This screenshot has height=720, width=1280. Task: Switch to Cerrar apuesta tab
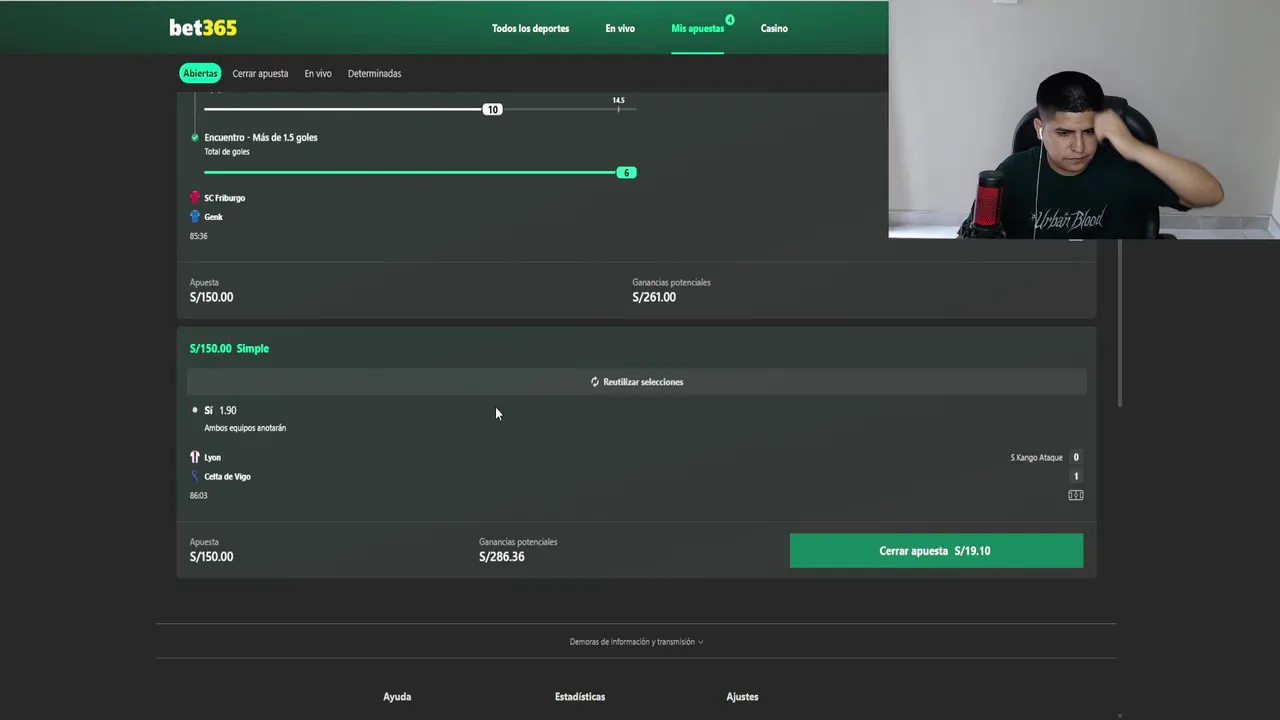260,73
